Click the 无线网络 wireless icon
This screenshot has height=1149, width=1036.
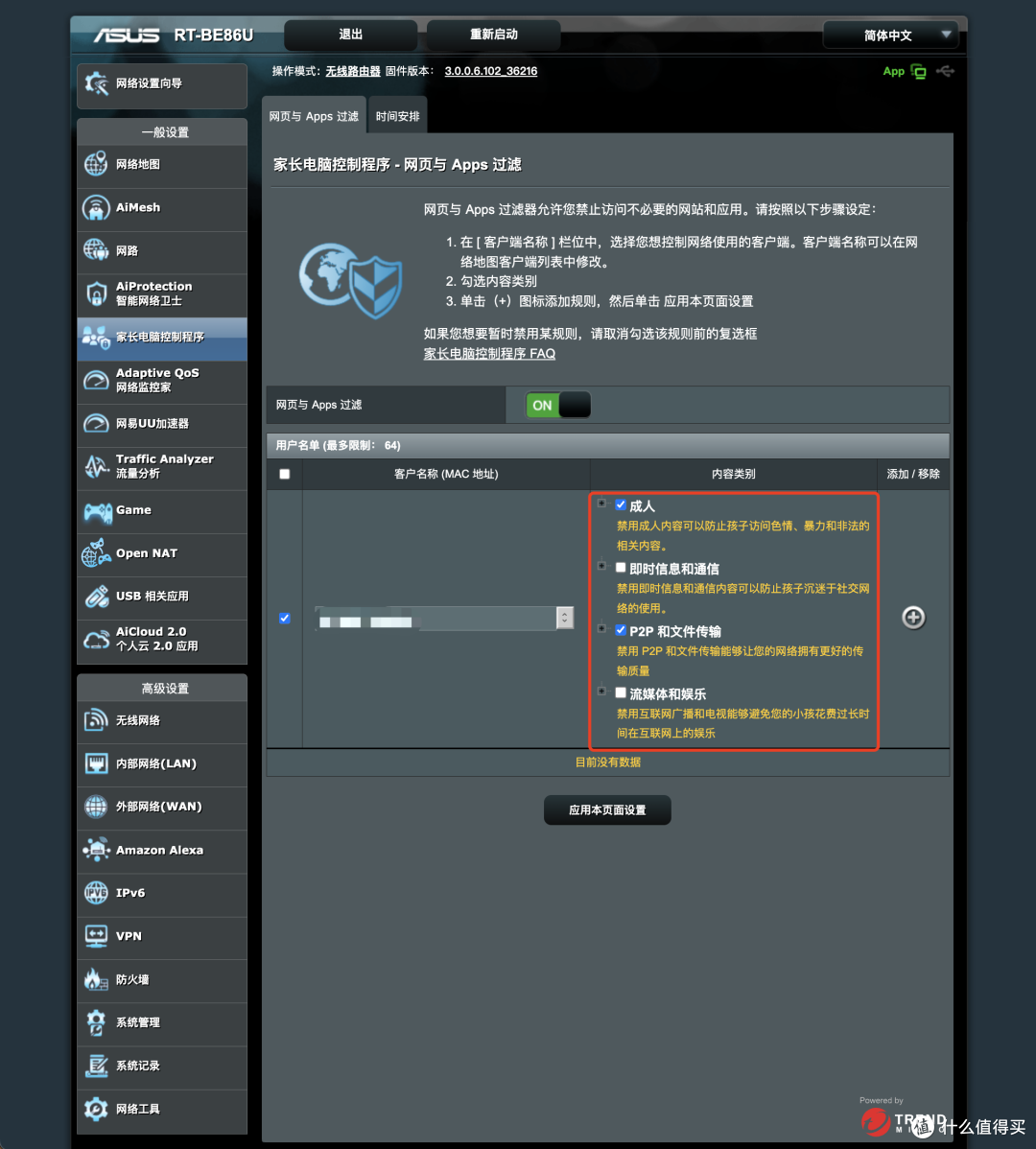pyautogui.click(x=96, y=720)
